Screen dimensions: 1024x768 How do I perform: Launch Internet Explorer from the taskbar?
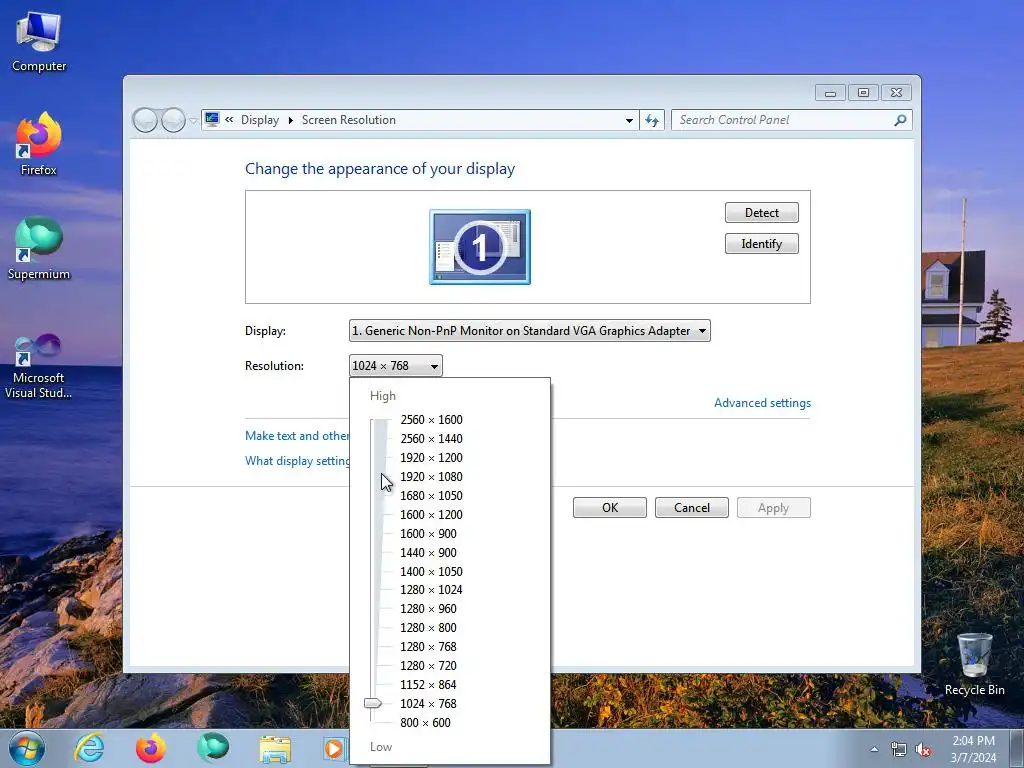pos(89,748)
